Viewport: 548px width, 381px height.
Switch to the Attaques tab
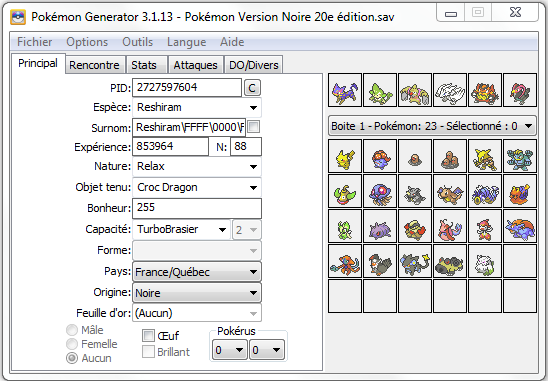click(x=196, y=65)
